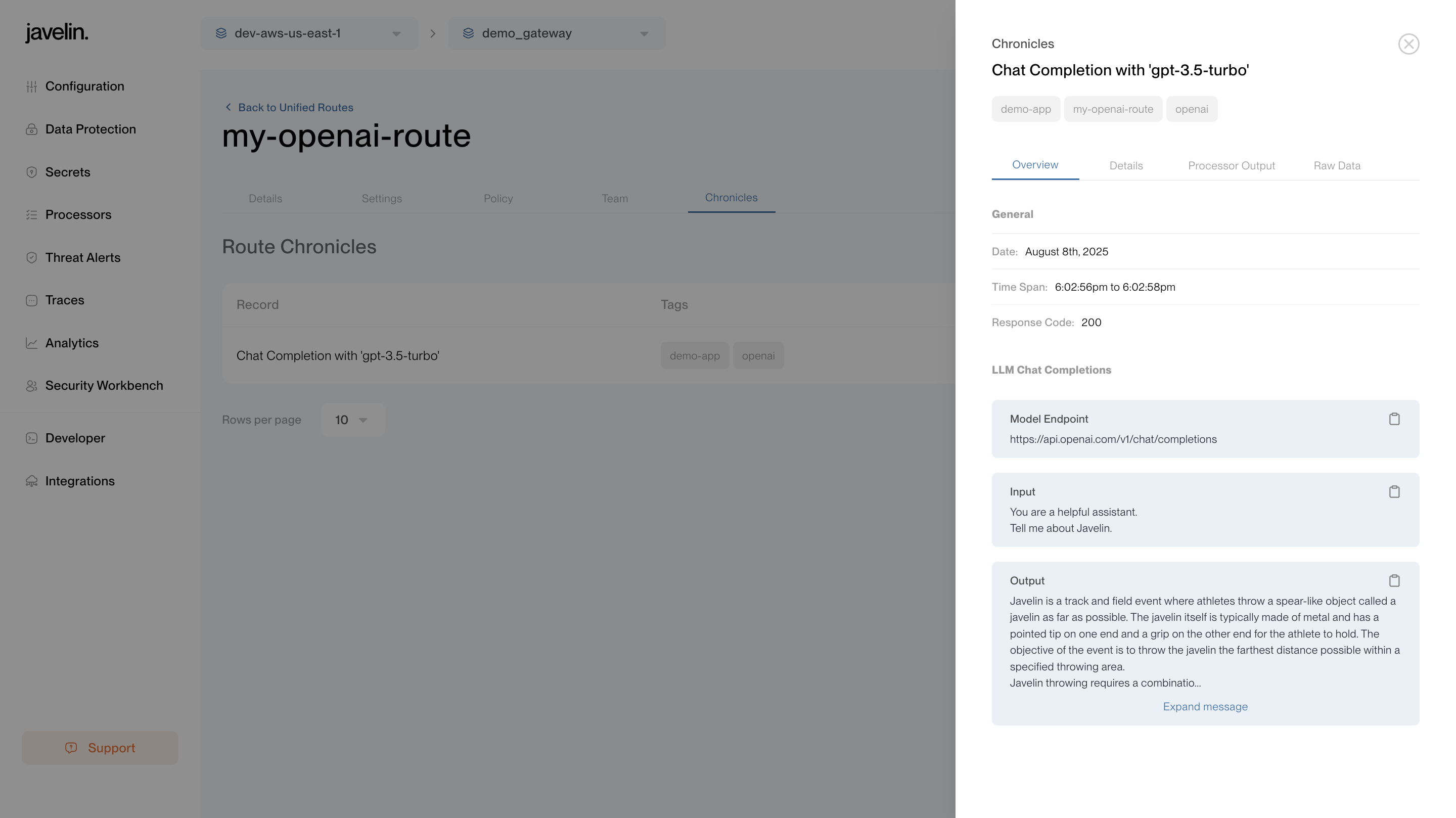Viewport: 1456px width, 818px height.
Task: Open the Chat Completion record row
Action: coord(588,355)
